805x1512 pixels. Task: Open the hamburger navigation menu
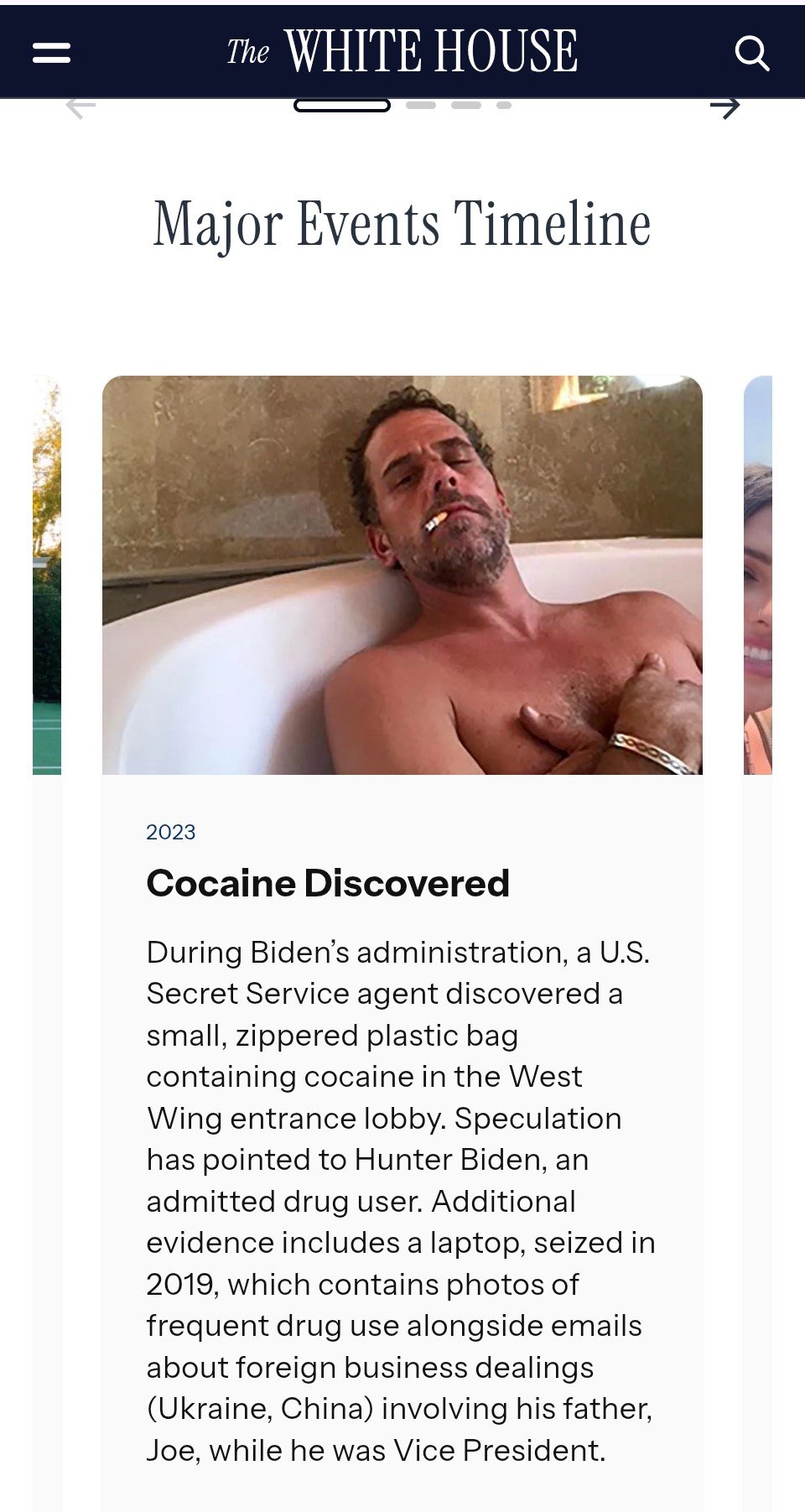(51, 53)
